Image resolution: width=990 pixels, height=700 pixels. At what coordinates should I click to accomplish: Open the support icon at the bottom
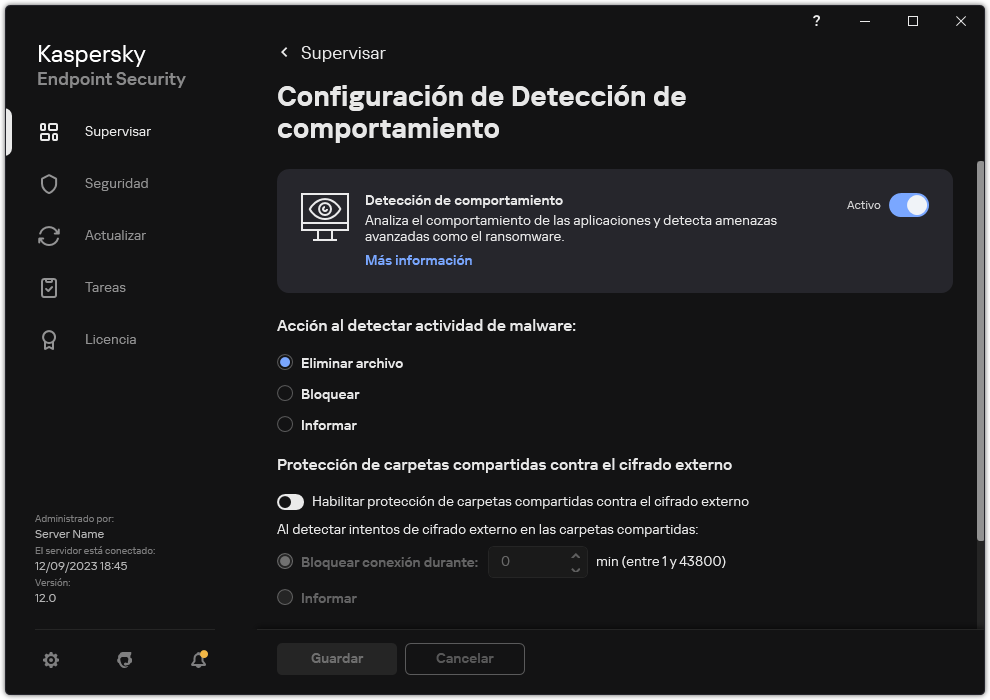[x=124, y=660]
